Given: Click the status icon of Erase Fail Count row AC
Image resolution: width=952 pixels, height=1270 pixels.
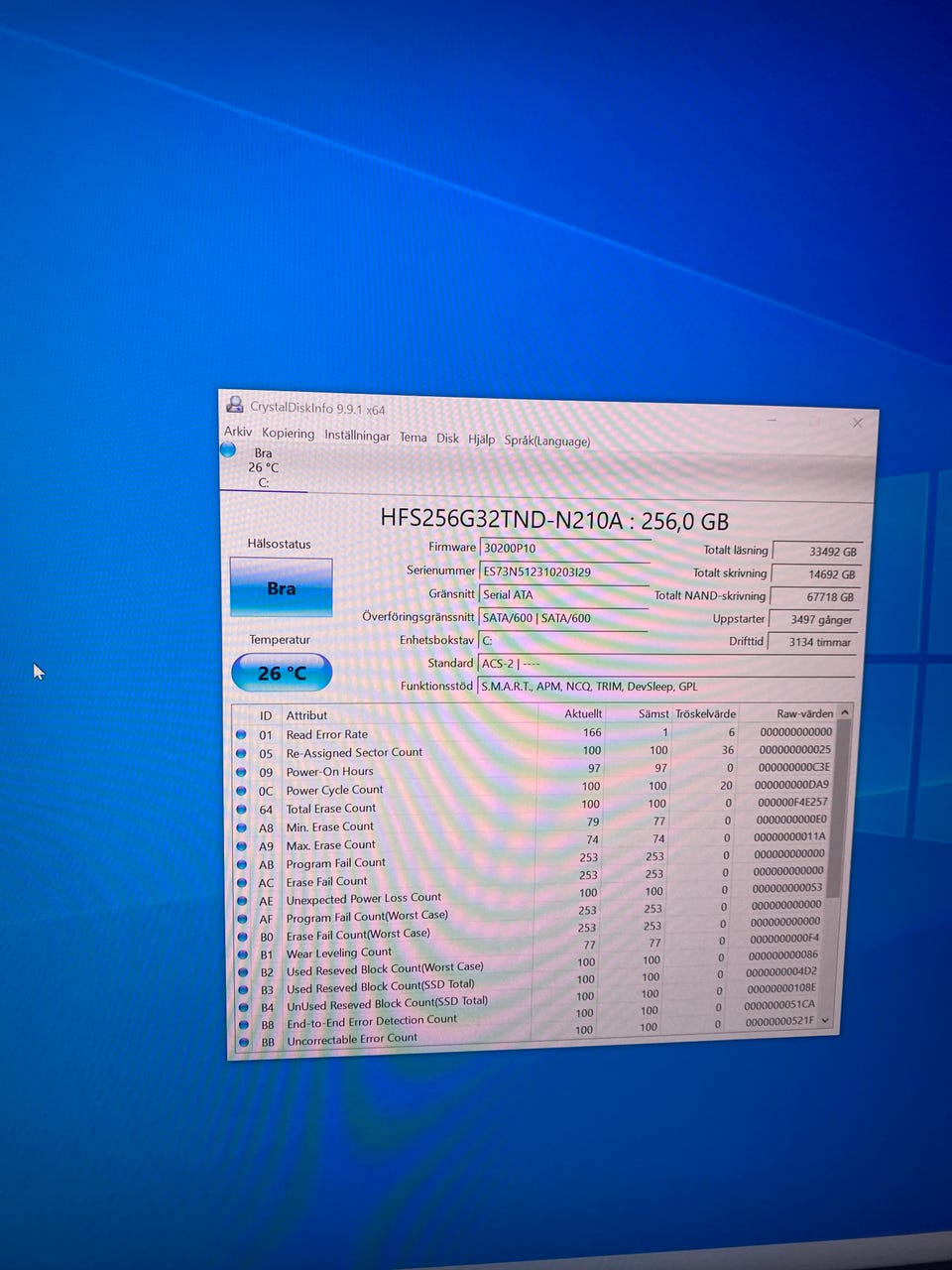Looking at the screenshot, I should [x=242, y=882].
